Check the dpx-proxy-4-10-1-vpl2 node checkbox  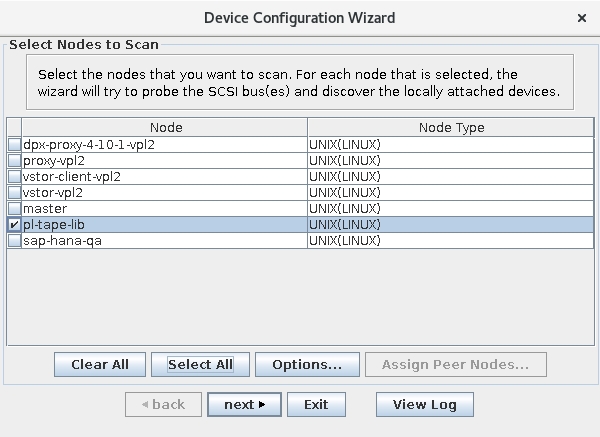click(x=14, y=145)
